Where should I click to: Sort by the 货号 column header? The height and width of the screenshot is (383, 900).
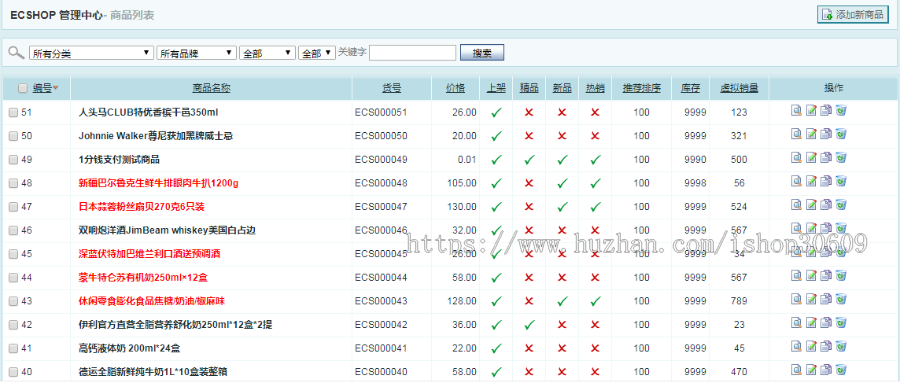click(391, 88)
